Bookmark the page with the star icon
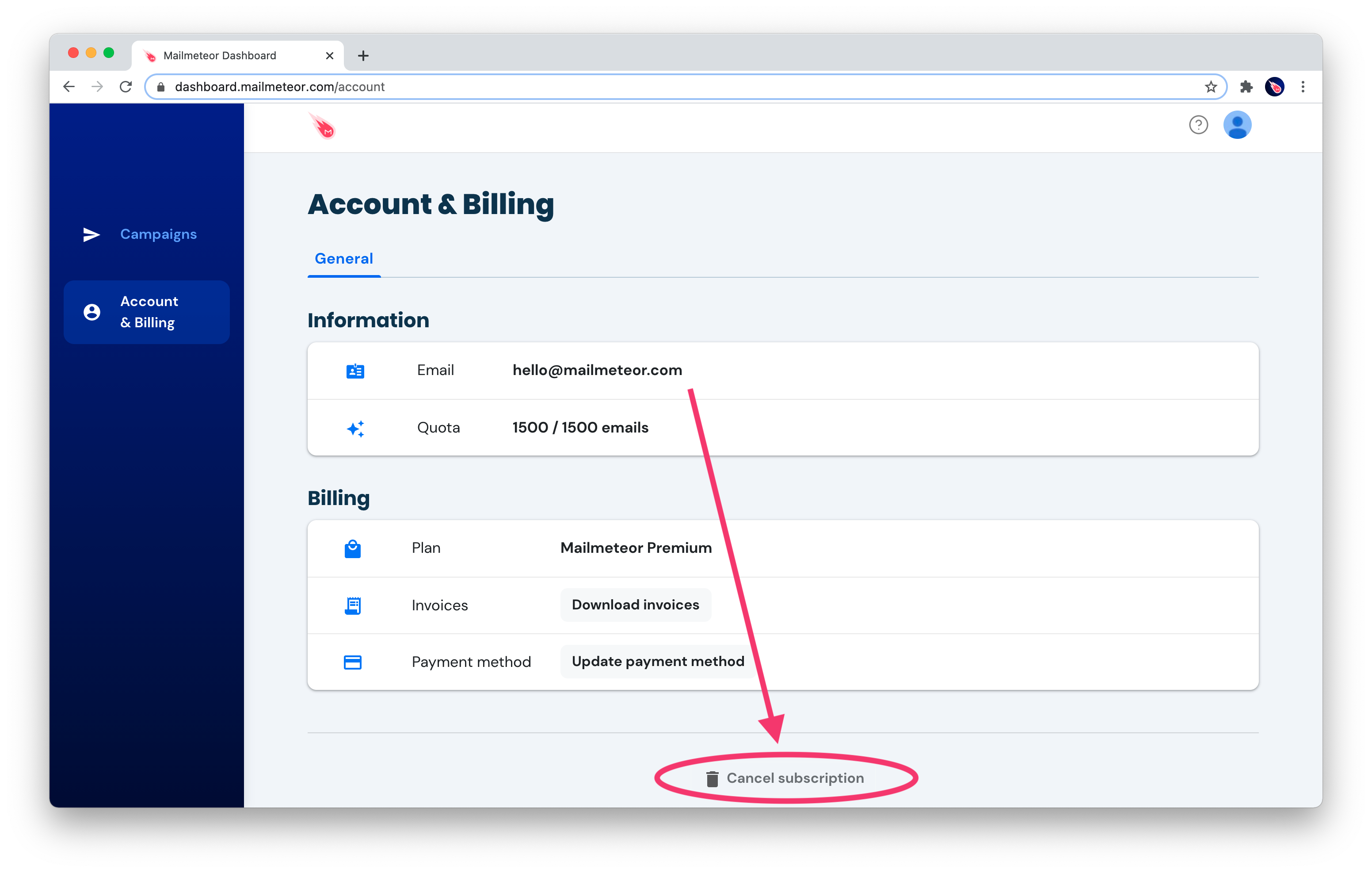The image size is (1372, 873). (x=1211, y=87)
